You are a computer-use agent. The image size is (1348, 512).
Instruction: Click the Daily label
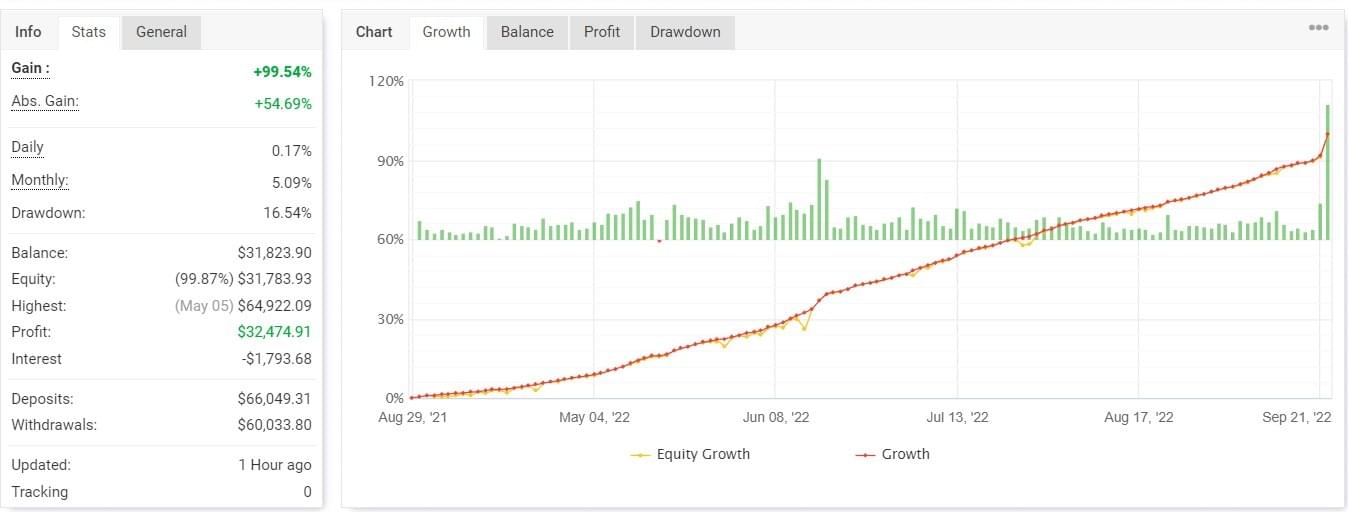(27, 147)
